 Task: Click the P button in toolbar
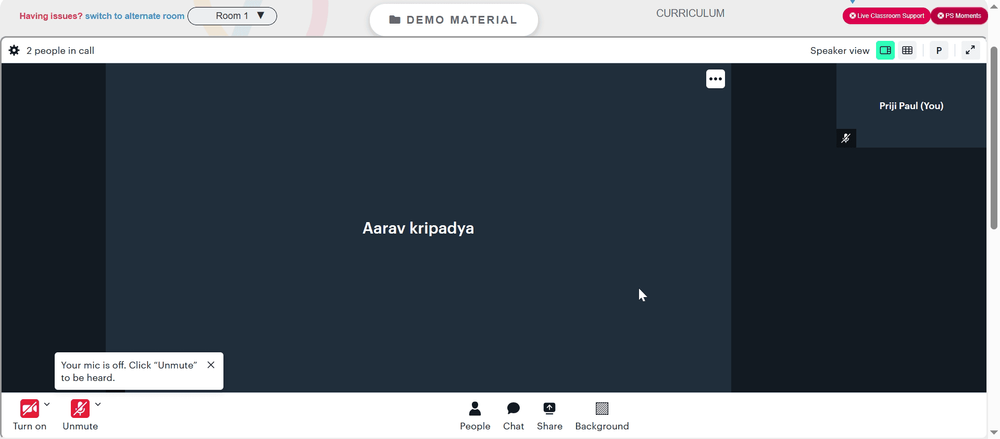[939, 50]
